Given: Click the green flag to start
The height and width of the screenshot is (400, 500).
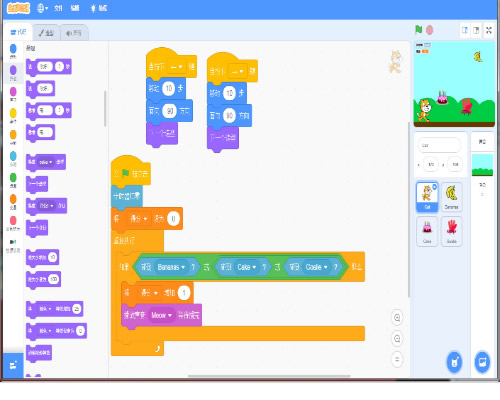Looking at the screenshot, I should pyautogui.click(x=419, y=30).
